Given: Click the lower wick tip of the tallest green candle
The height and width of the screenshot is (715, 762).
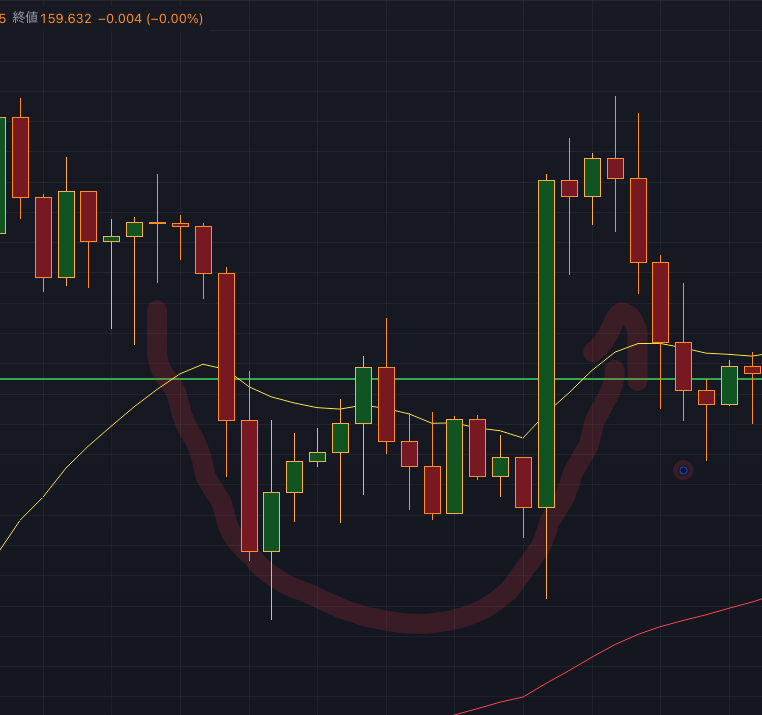Looking at the screenshot, I should coord(546,597).
